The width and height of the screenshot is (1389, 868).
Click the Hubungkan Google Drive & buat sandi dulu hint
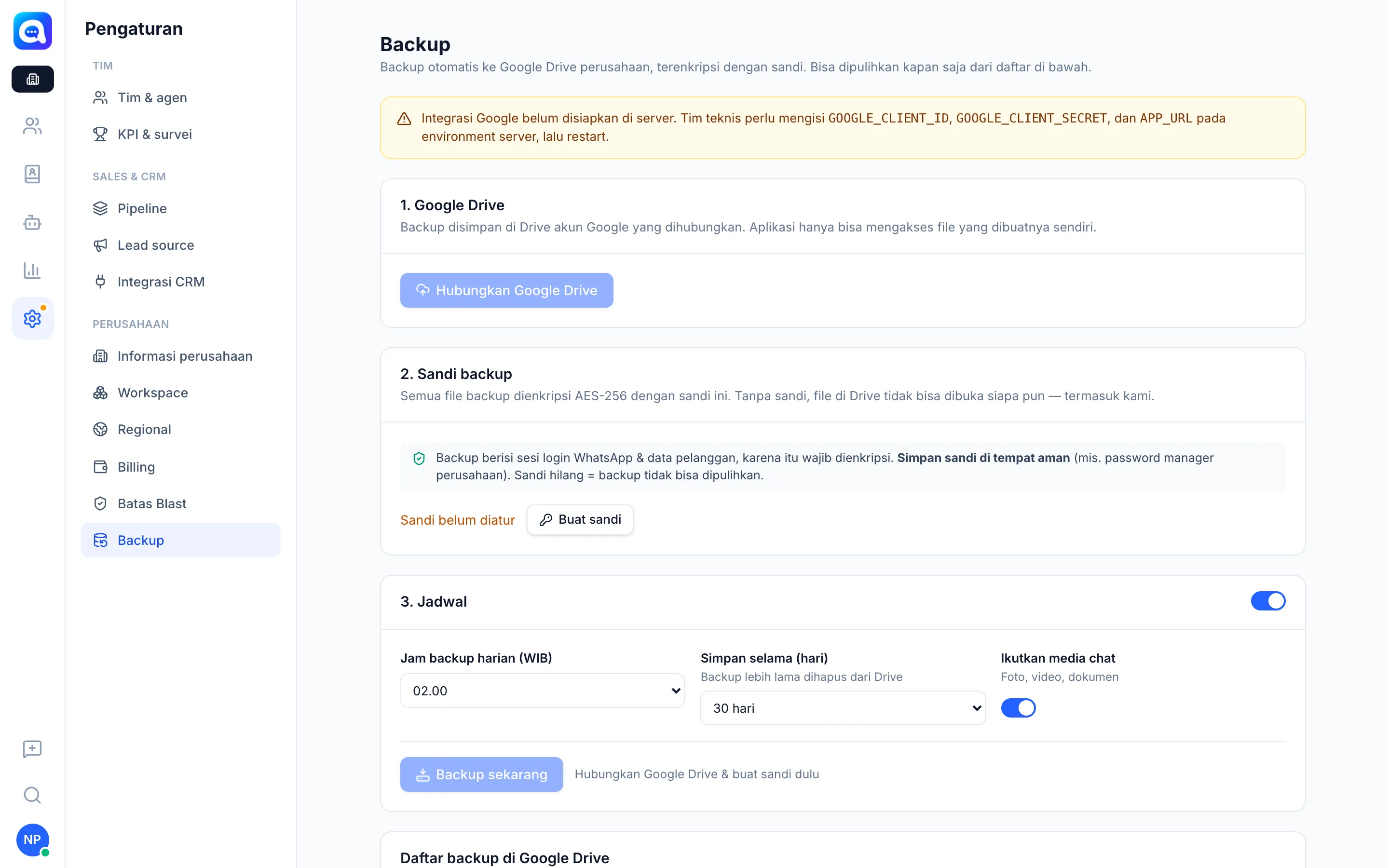coord(697,774)
